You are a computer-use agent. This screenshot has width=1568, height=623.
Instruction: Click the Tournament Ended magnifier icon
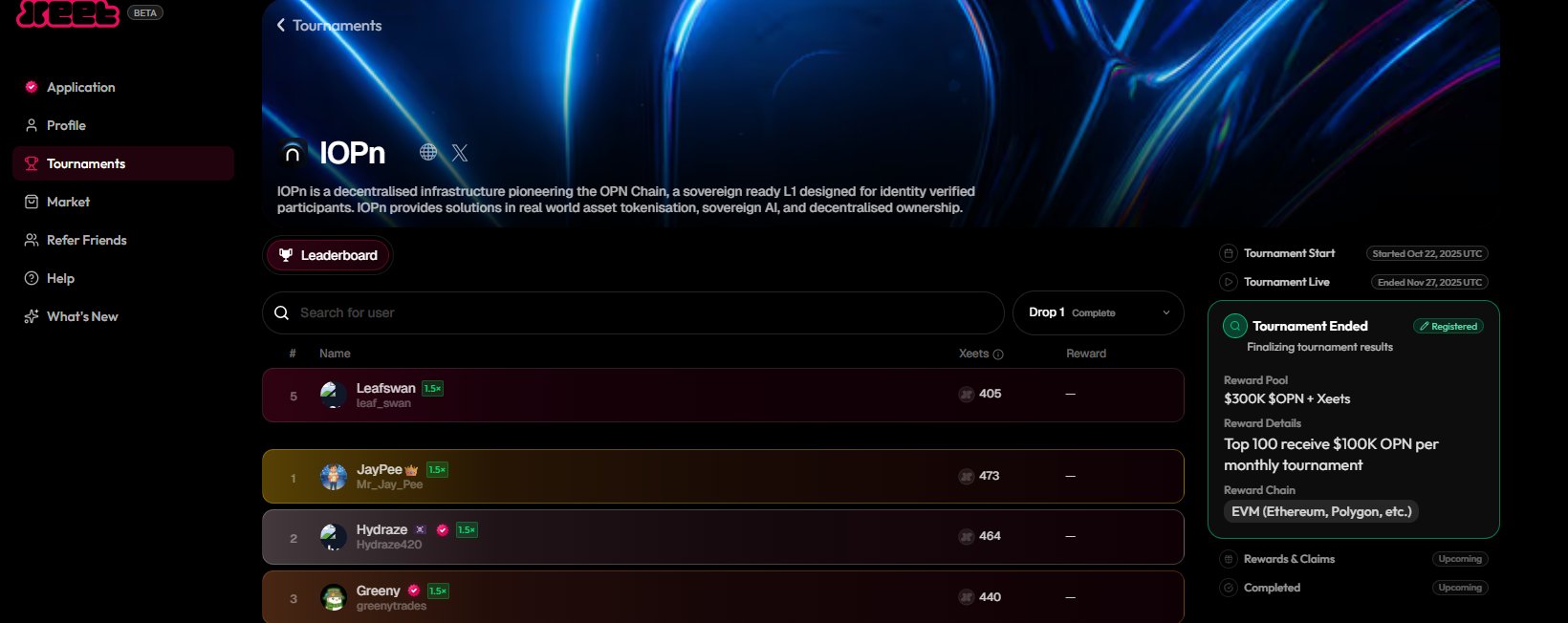point(1235,326)
